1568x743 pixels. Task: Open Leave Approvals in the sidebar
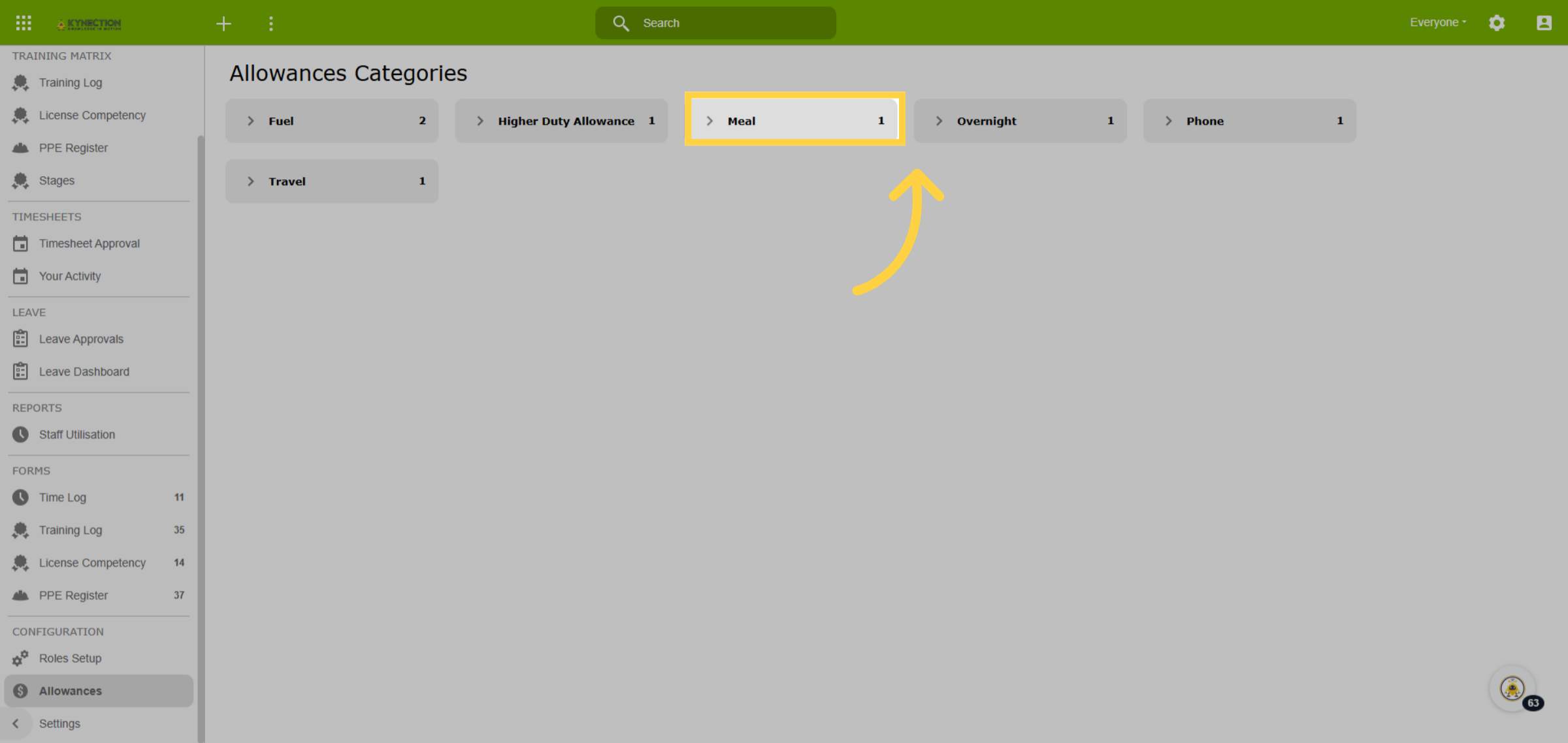point(81,339)
